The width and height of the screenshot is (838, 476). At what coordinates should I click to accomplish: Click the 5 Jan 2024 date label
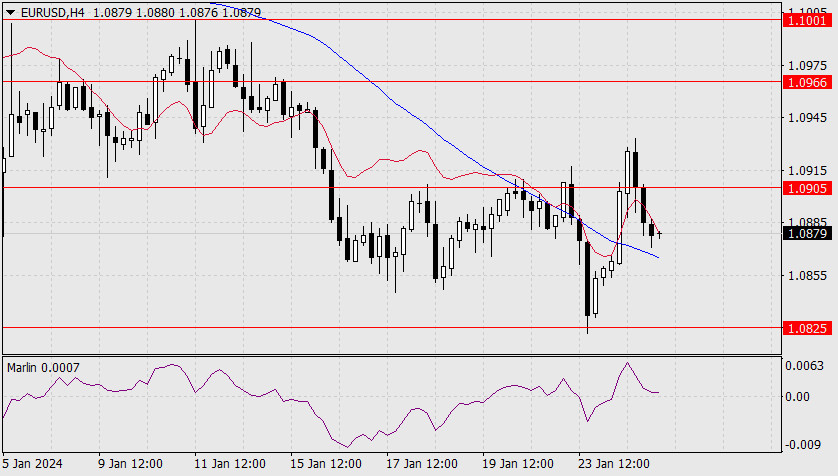[x=32, y=463]
